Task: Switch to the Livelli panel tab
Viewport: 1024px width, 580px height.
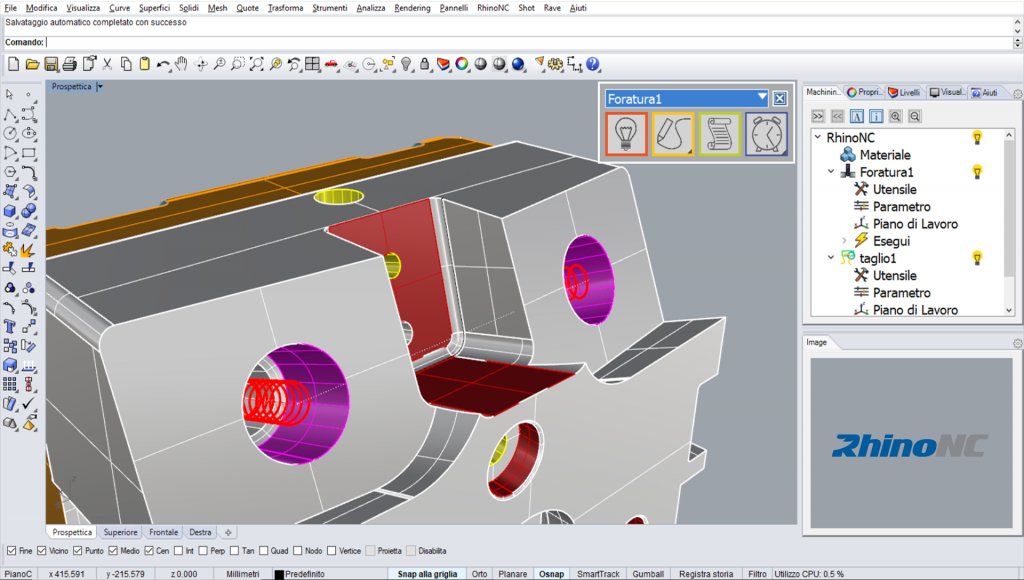Action: point(904,92)
